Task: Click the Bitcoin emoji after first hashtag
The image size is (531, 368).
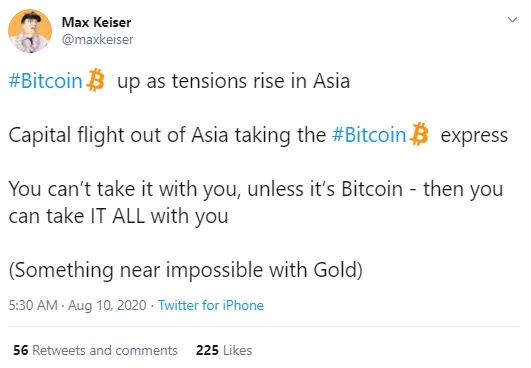Action: click(95, 80)
